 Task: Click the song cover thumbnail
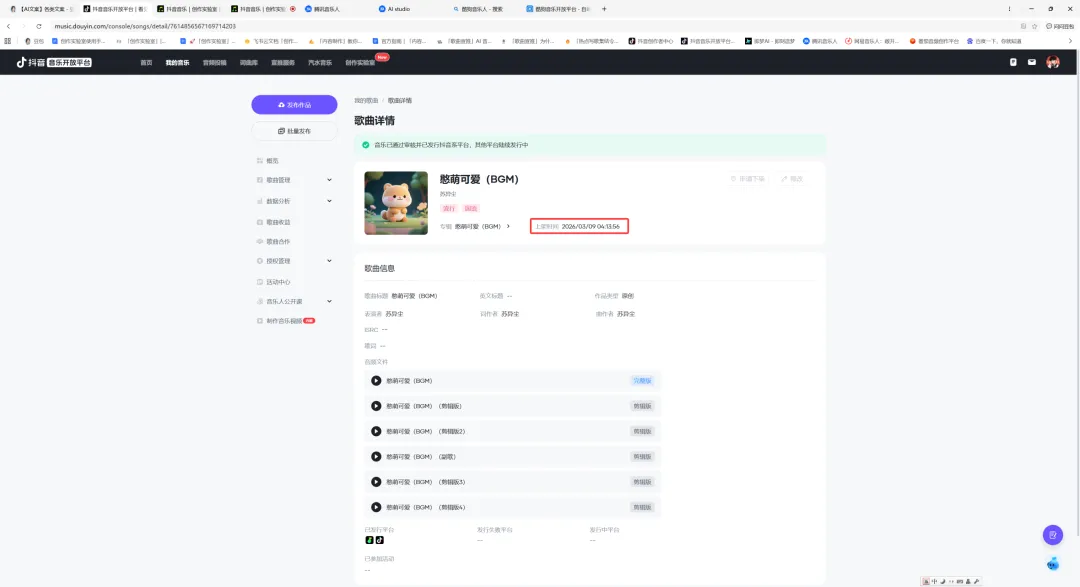tap(395, 202)
